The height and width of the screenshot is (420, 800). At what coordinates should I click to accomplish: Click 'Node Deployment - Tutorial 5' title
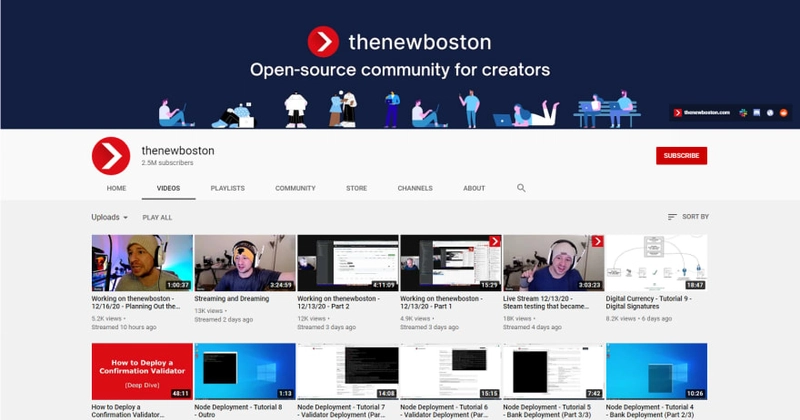[x=547, y=411]
